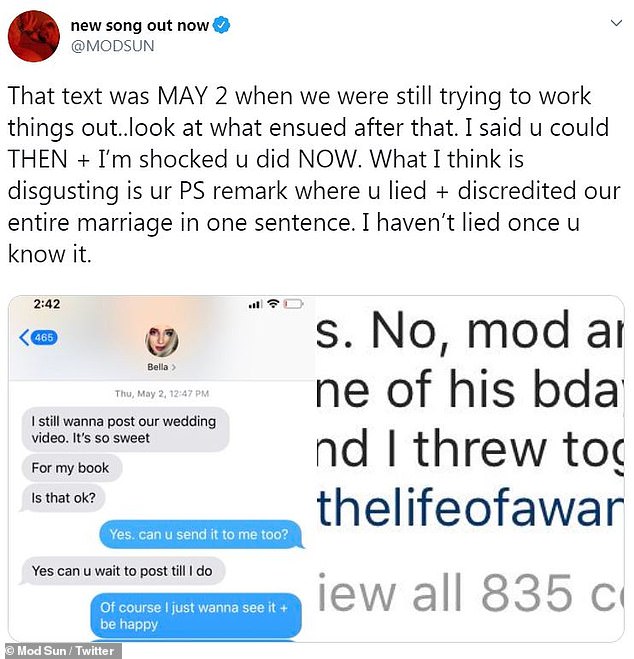Tap the Wi-Fi status icon
Viewport: 634px width, 659px height.
tap(274, 303)
